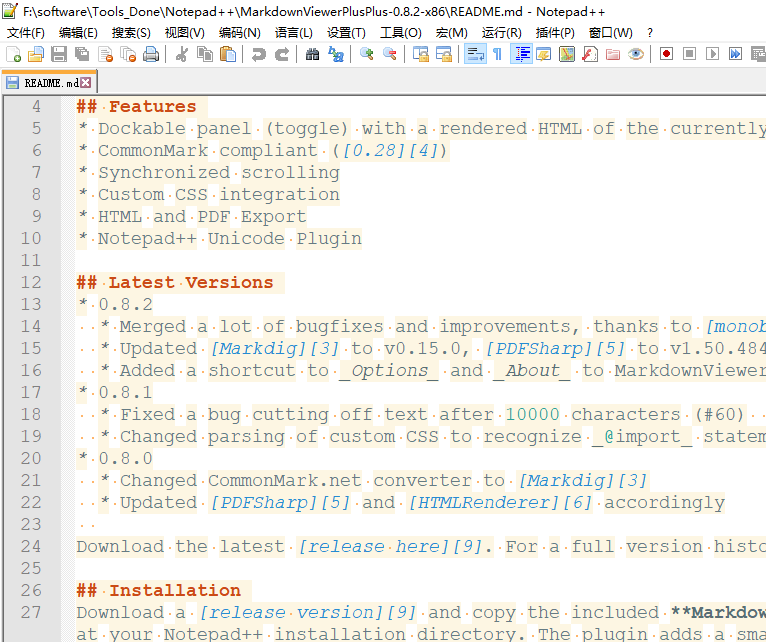Cut the selection with the scissors icon
766x642 pixels.
[x=182, y=54]
